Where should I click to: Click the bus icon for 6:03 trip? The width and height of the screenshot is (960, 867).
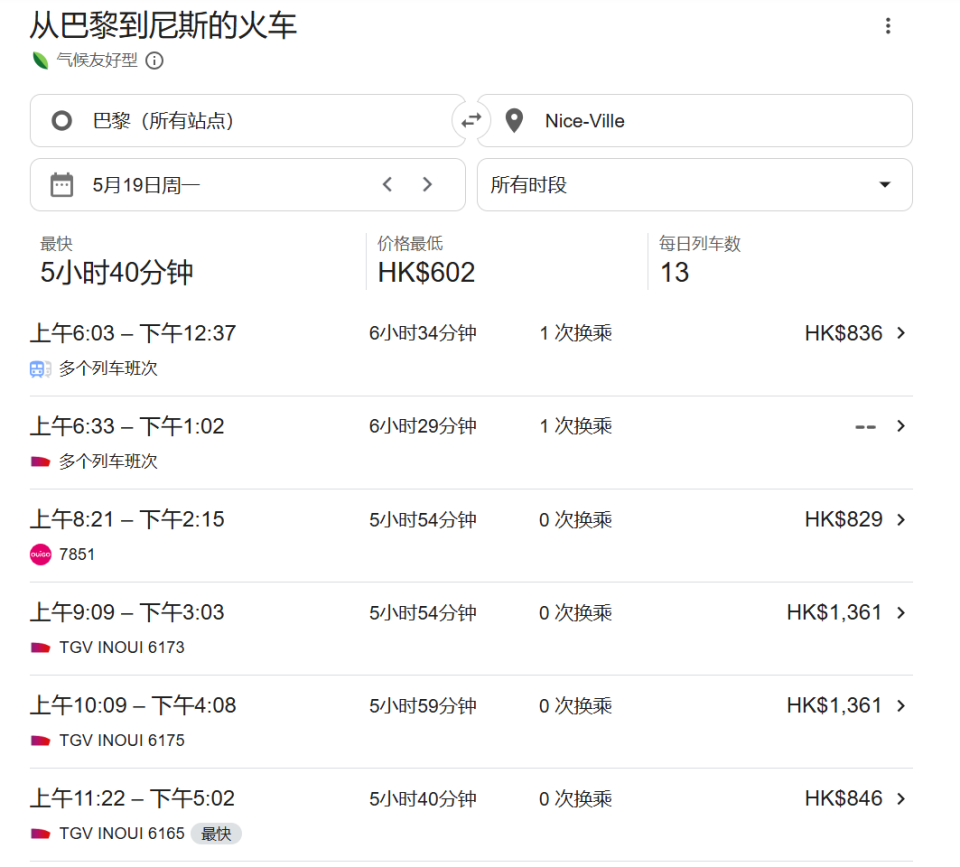(40, 369)
